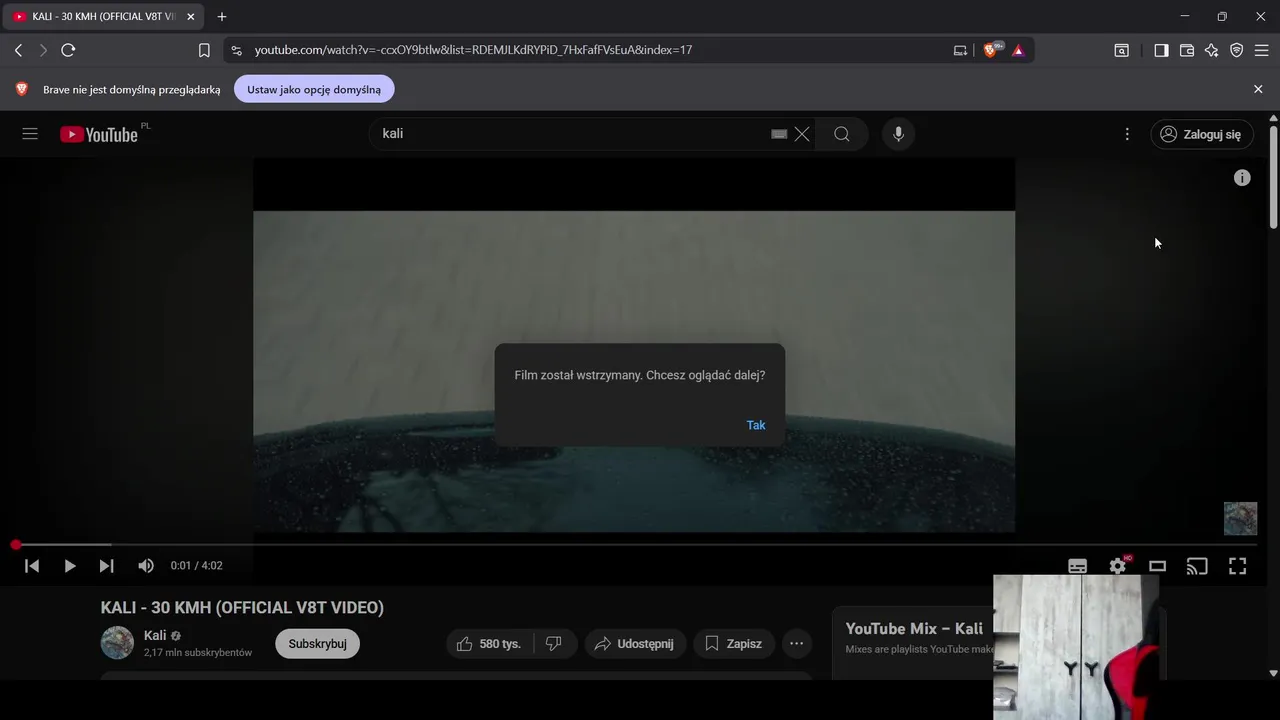Screen dimensions: 1280x720
Task: Dismiss the Brave default browser bar
Action: click(1258, 89)
